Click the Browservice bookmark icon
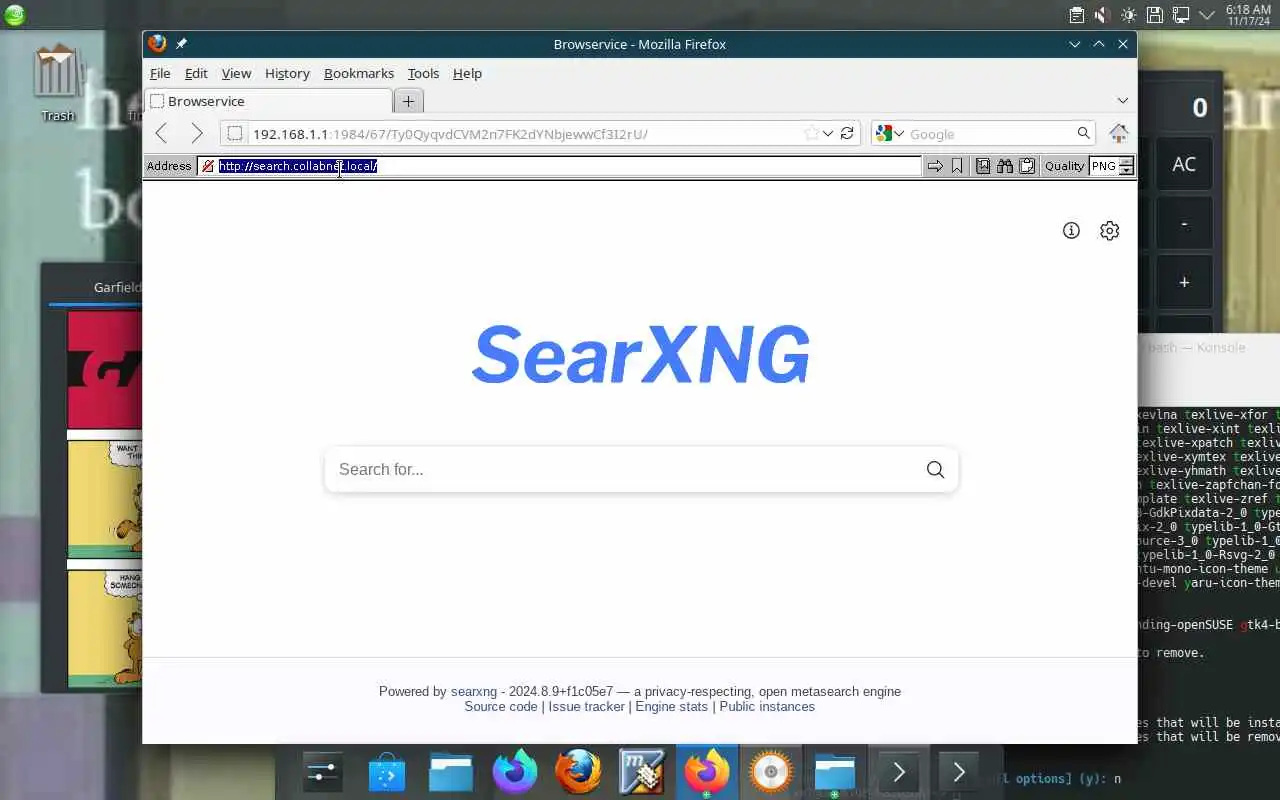The width and height of the screenshot is (1280, 800). point(957,166)
